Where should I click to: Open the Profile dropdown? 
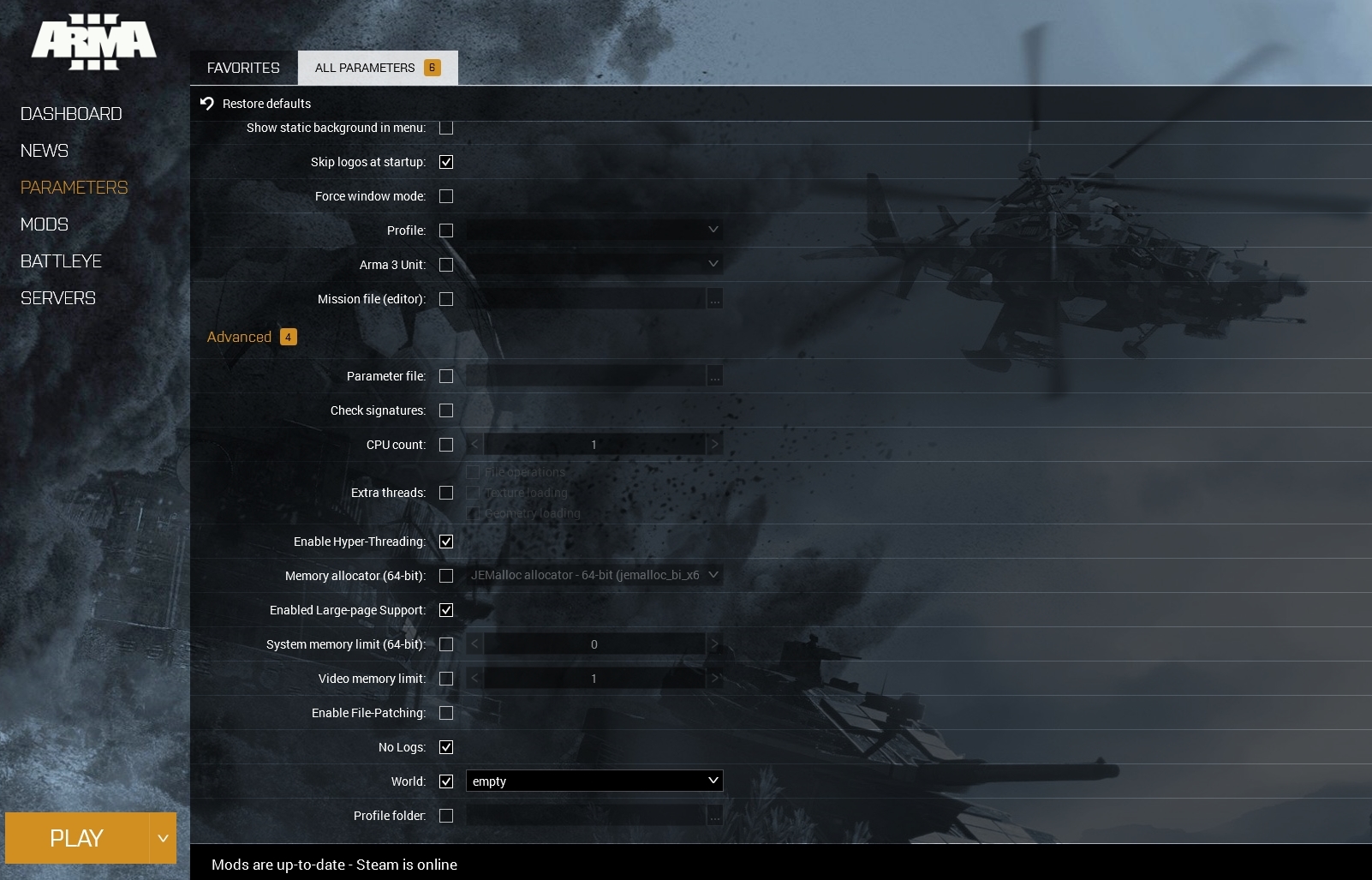point(594,230)
